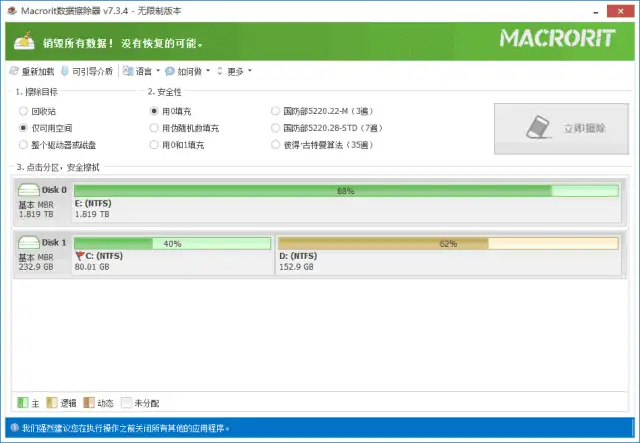Click the Macrorit app icon in title bar
640x443 pixels.
point(10,9)
